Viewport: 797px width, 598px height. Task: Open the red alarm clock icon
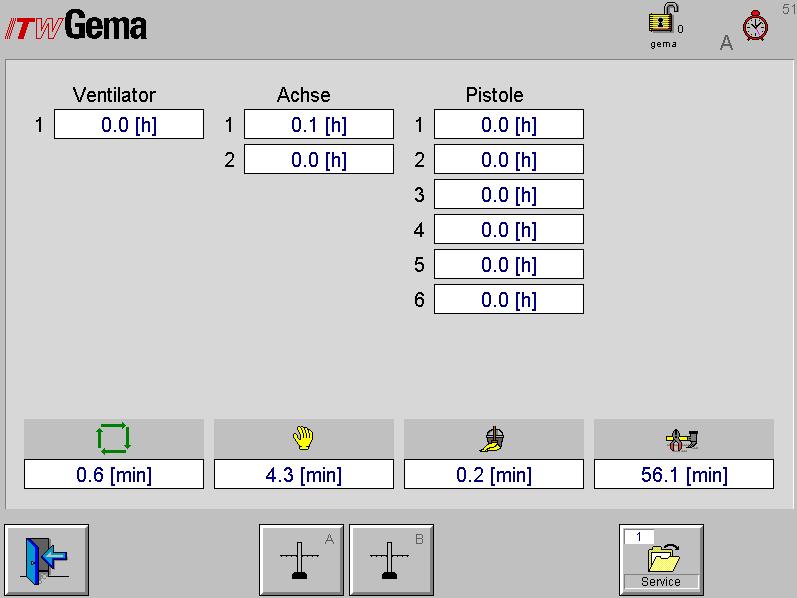tap(755, 25)
